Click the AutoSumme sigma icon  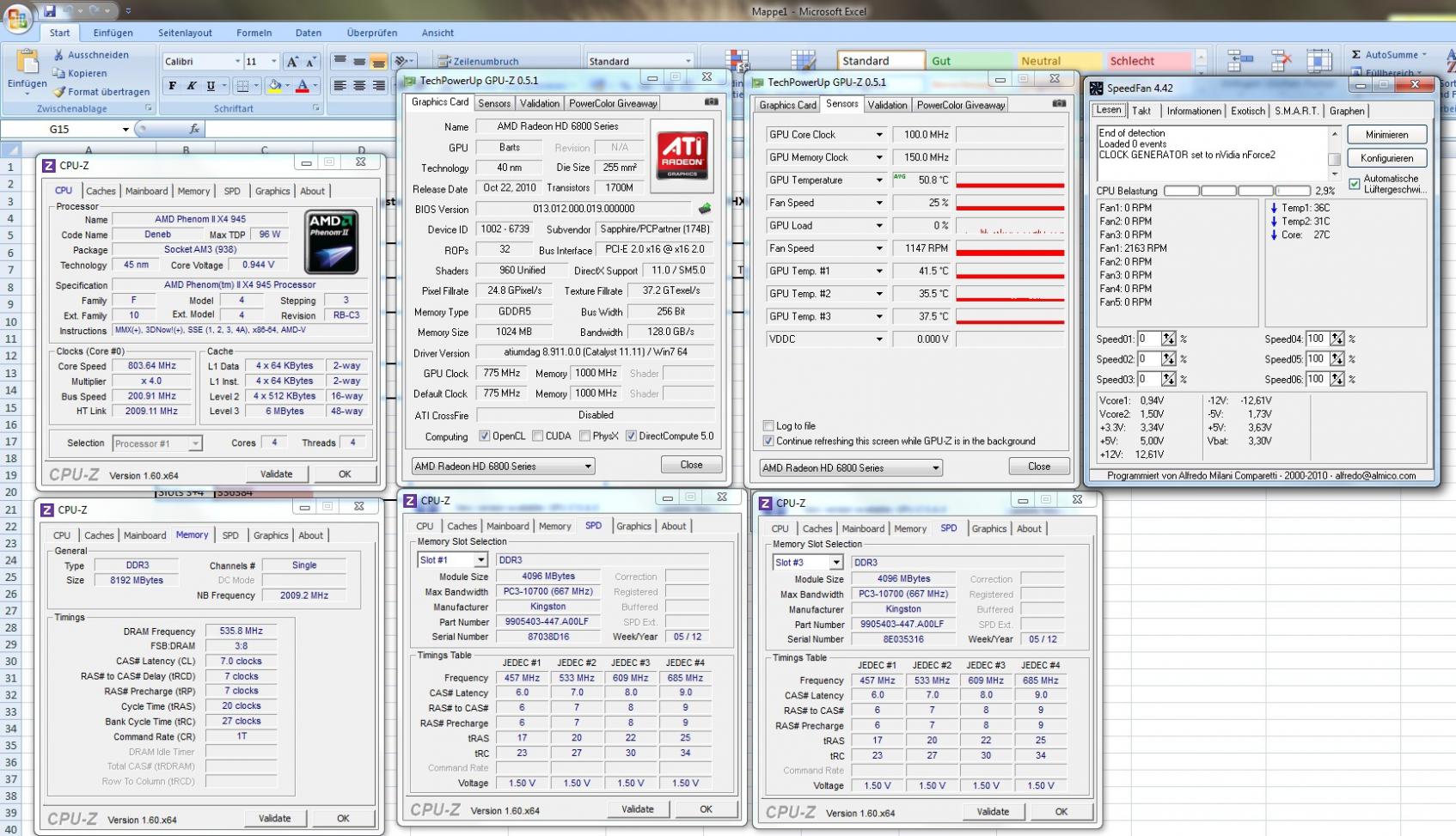[x=1356, y=54]
